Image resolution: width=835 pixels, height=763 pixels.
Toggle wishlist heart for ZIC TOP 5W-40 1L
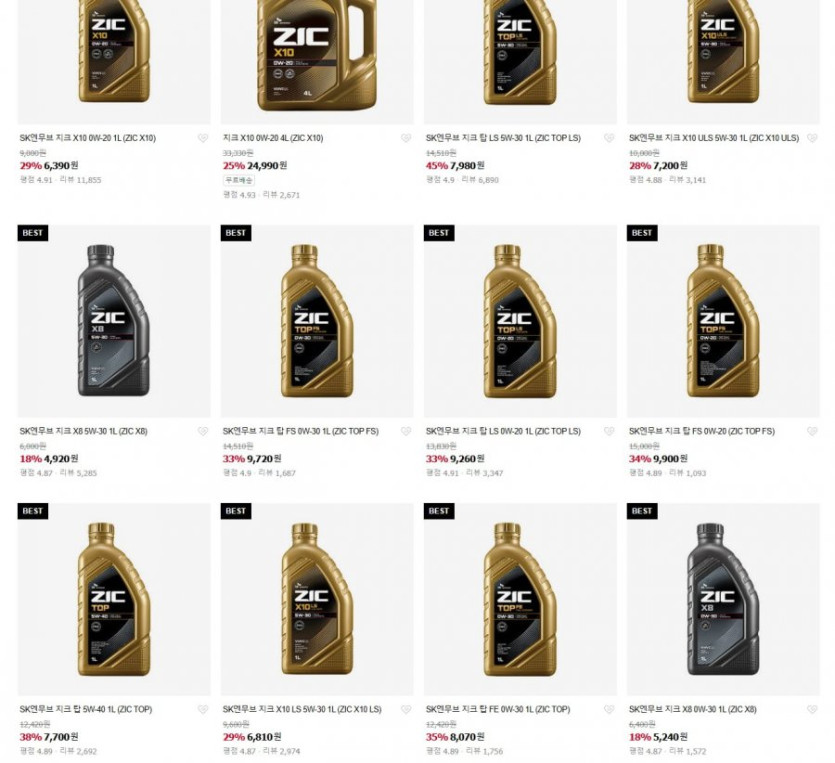pyautogui.click(x=202, y=710)
